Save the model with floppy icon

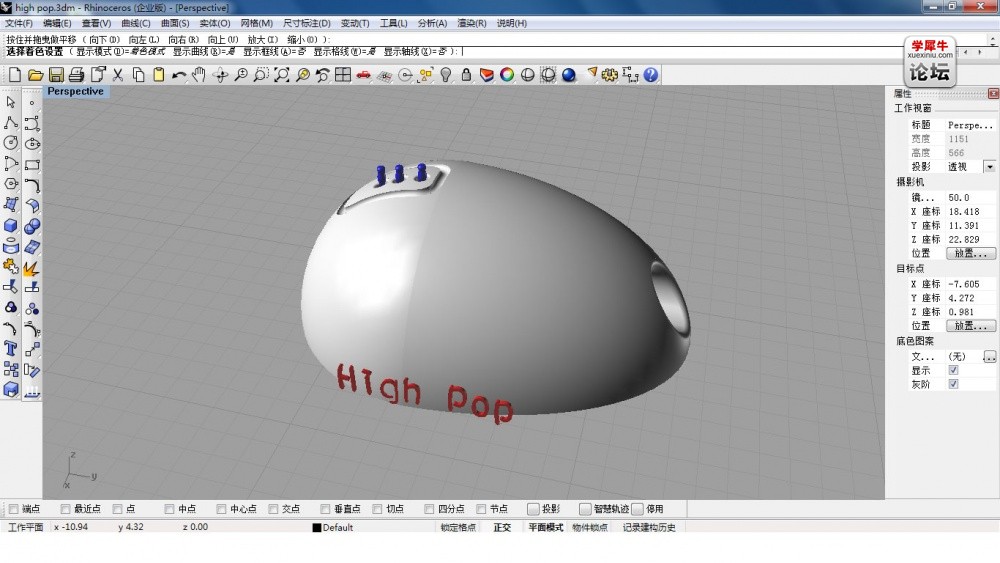click(x=56, y=75)
